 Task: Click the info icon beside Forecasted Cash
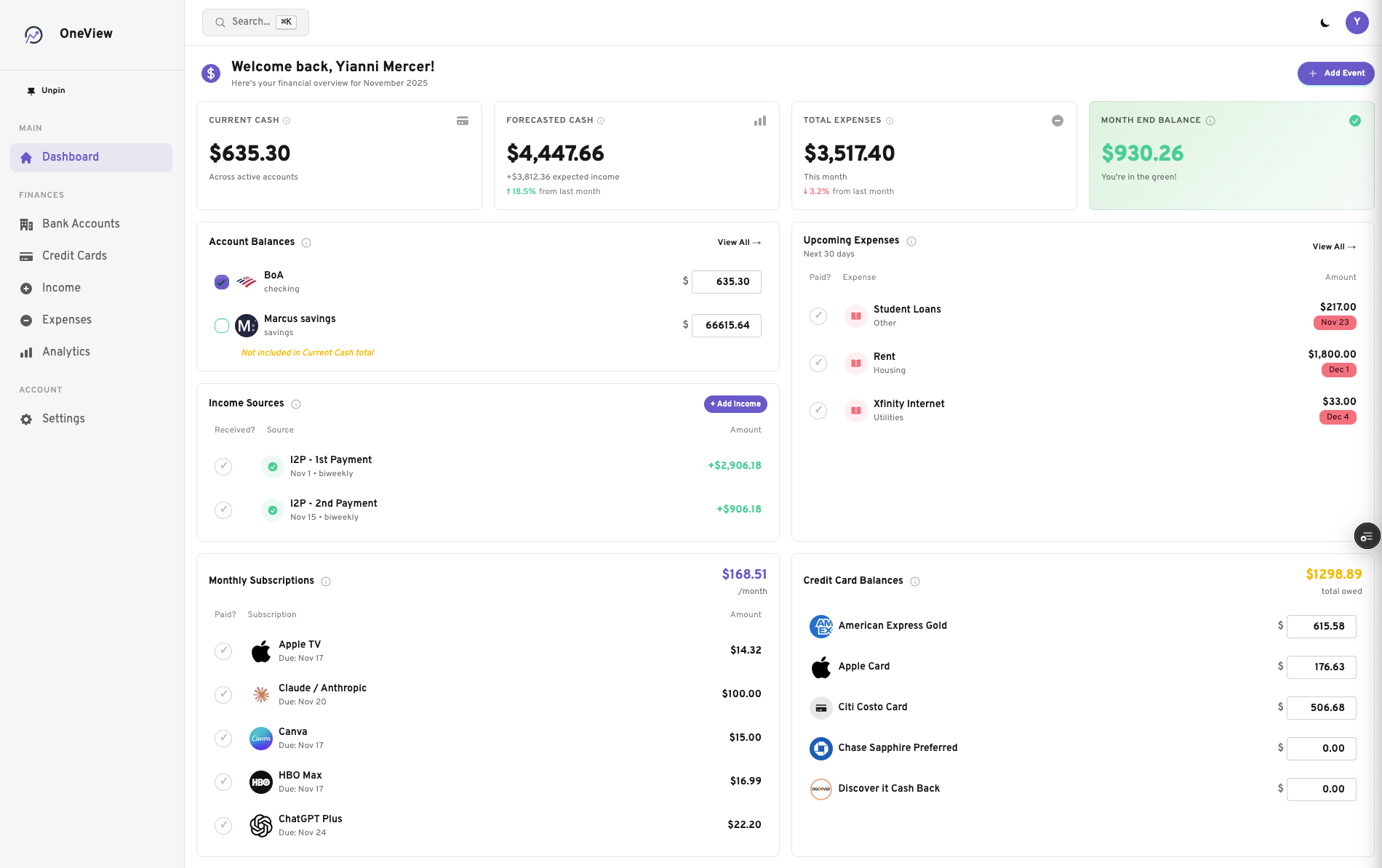coord(601,120)
